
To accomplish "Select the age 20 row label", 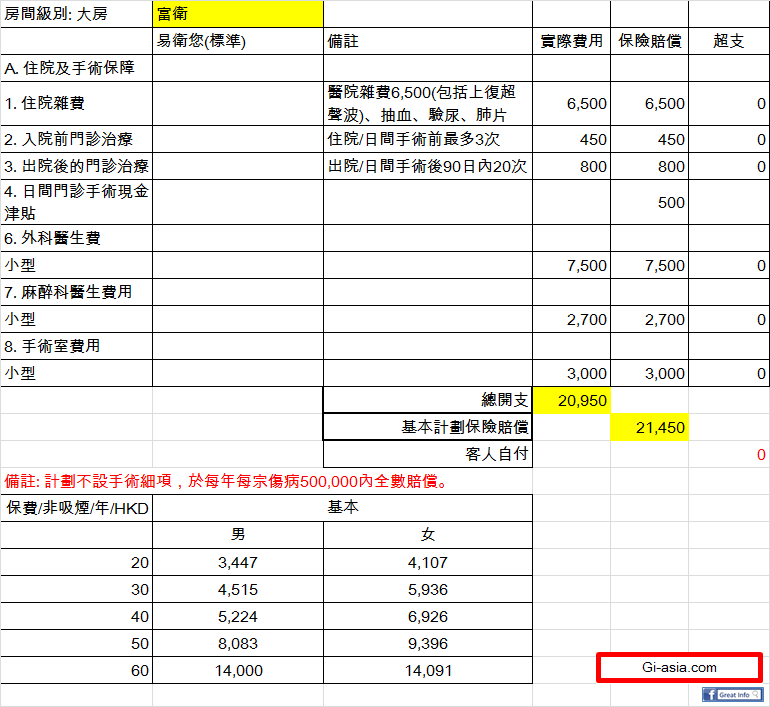I will (77, 562).
